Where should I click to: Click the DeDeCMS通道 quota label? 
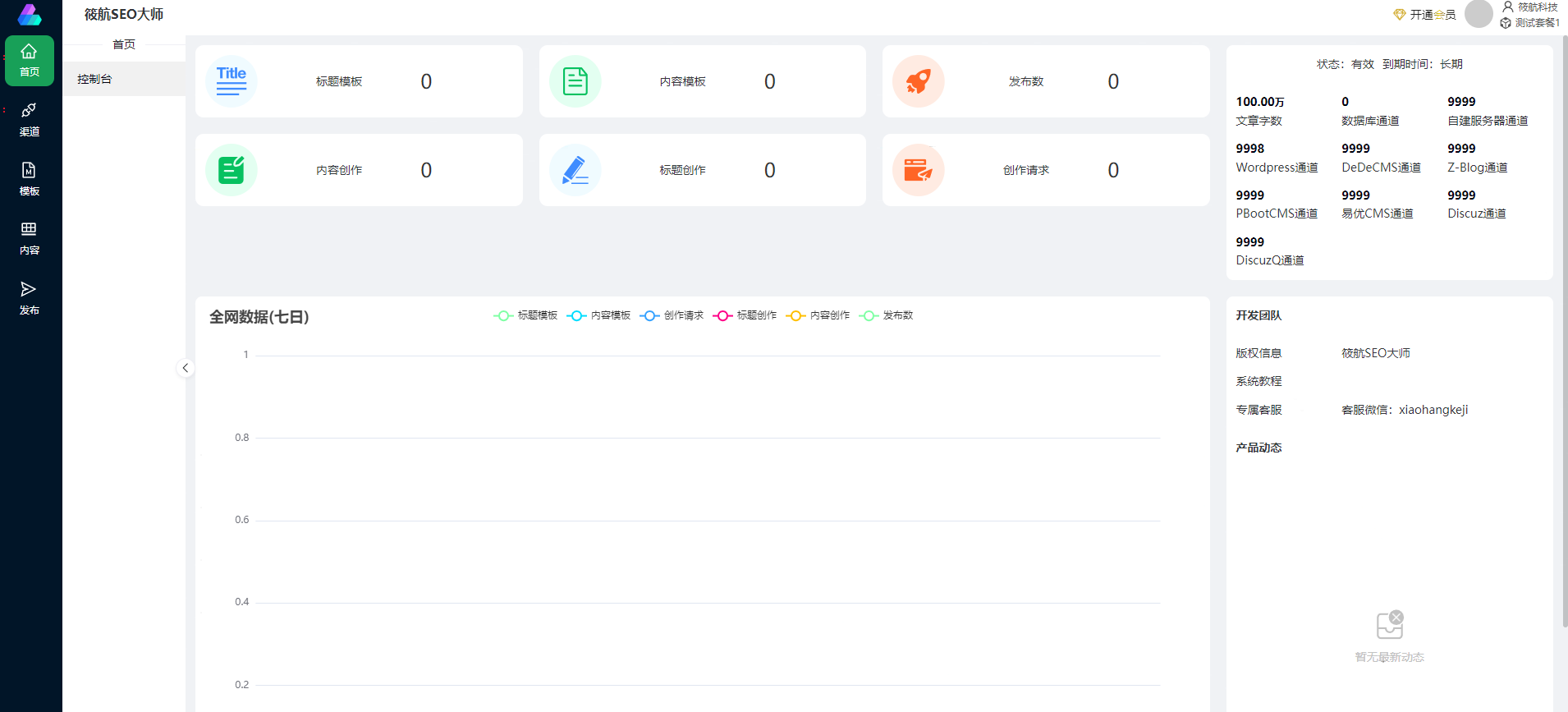1381,168
